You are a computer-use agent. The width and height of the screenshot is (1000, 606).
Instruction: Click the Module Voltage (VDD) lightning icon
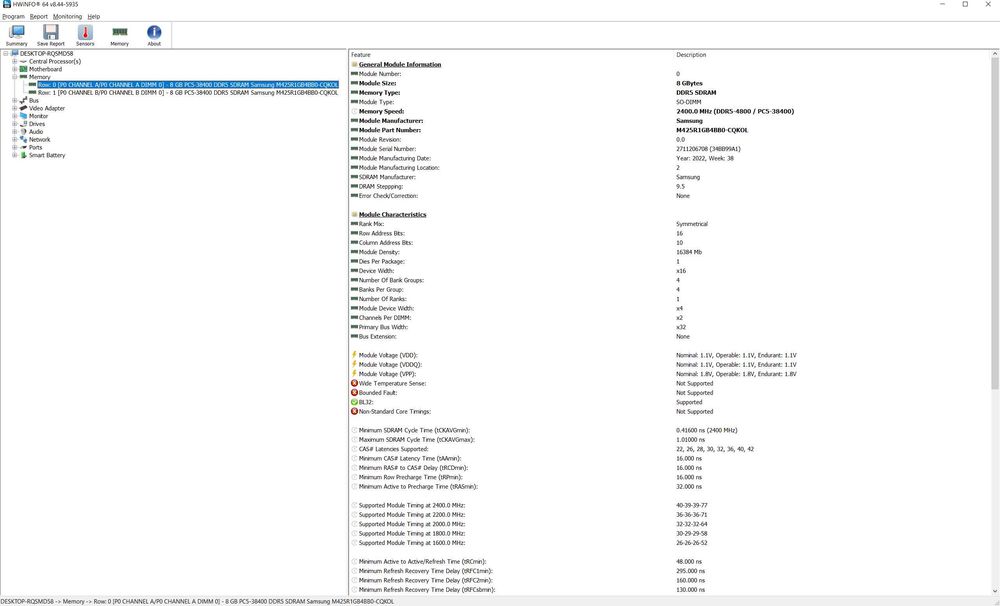point(354,355)
